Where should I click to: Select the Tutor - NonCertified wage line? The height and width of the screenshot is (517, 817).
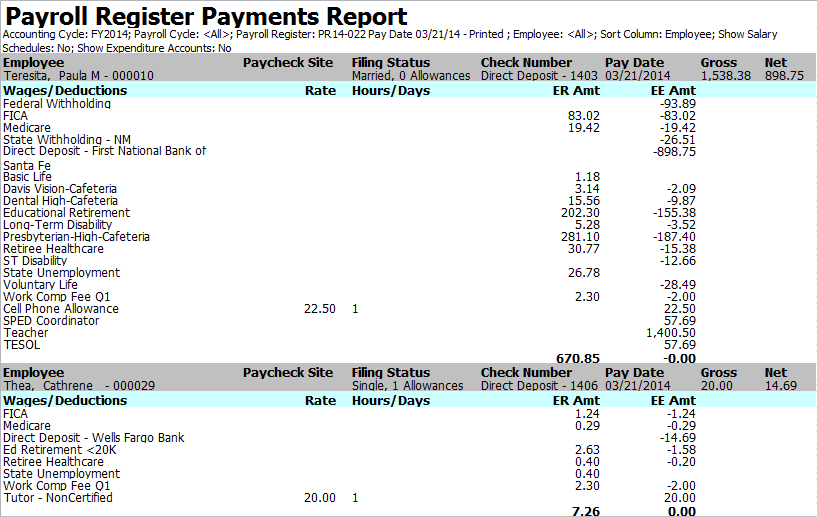pyautogui.click(x=58, y=497)
